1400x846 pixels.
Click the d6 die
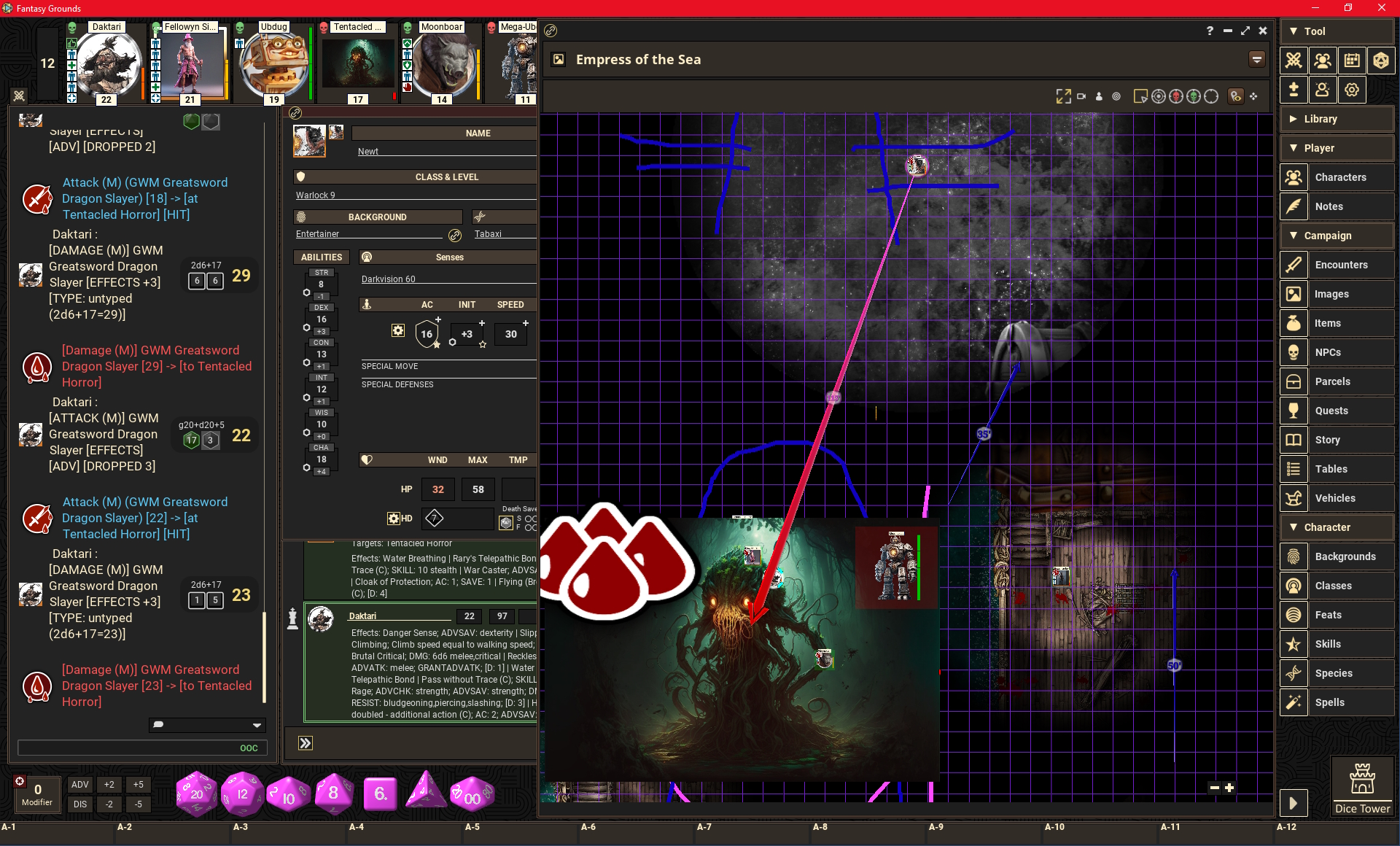tap(380, 793)
